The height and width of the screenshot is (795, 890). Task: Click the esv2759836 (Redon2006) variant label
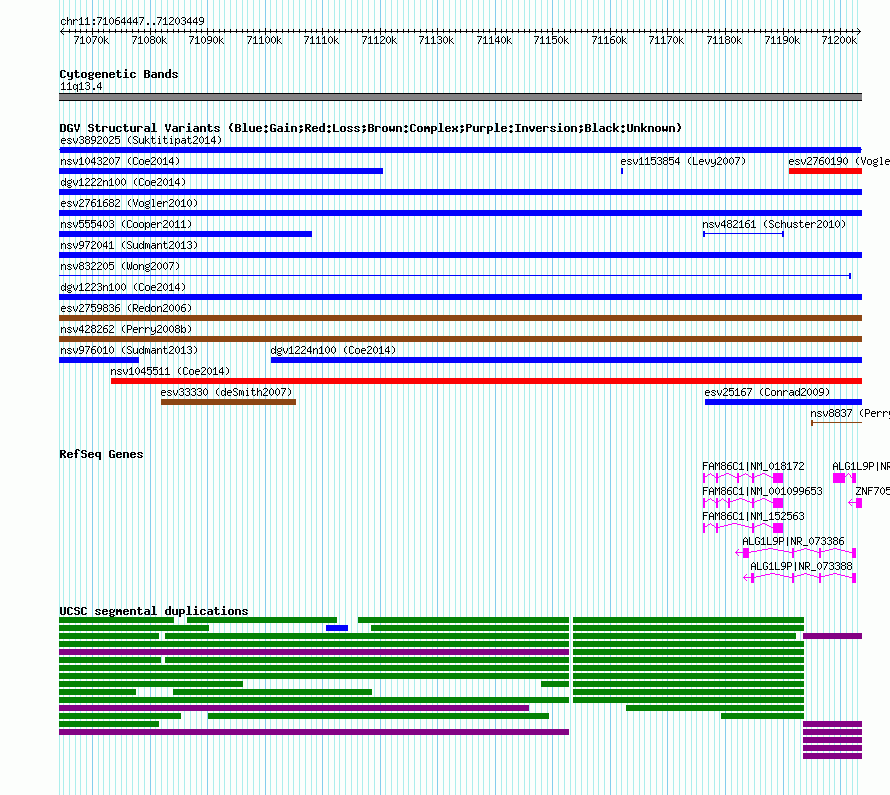click(x=126, y=308)
